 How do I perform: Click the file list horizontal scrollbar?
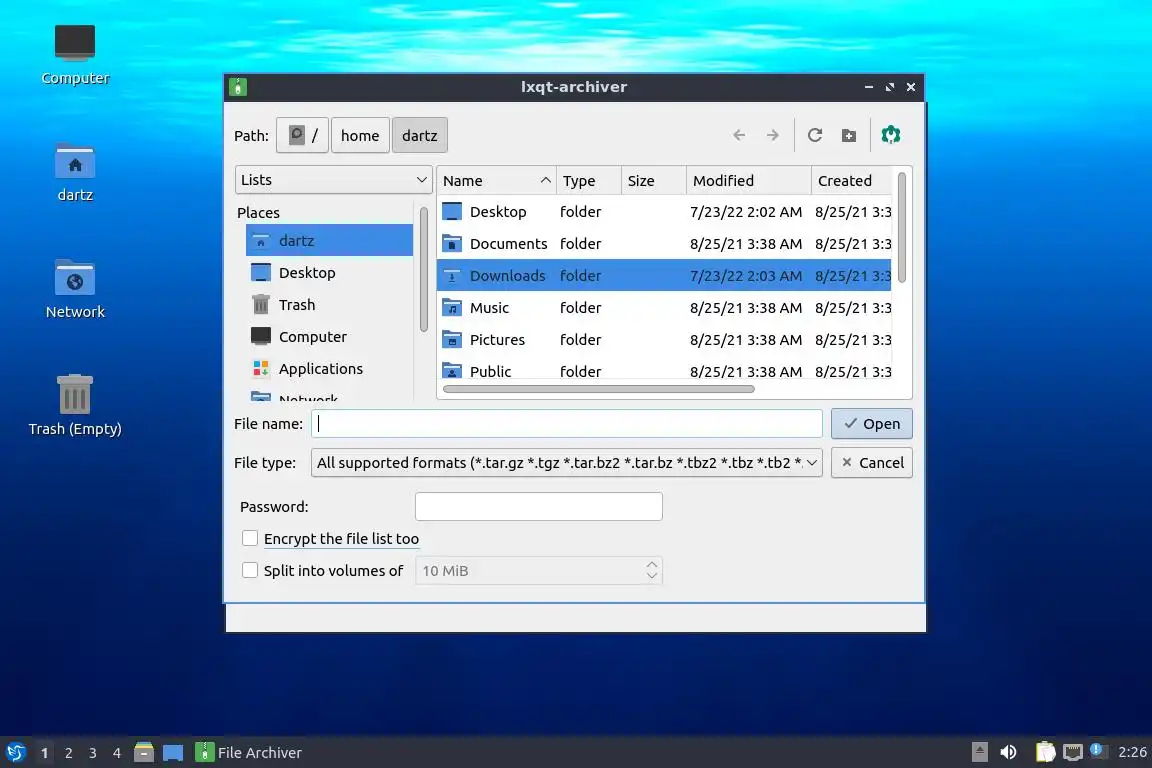pos(599,389)
